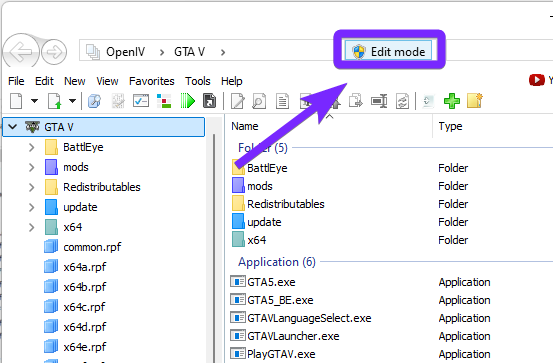Select x64c.rpf in the tree
The width and height of the screenshot is (553, 363).
[x=75, y=307]
